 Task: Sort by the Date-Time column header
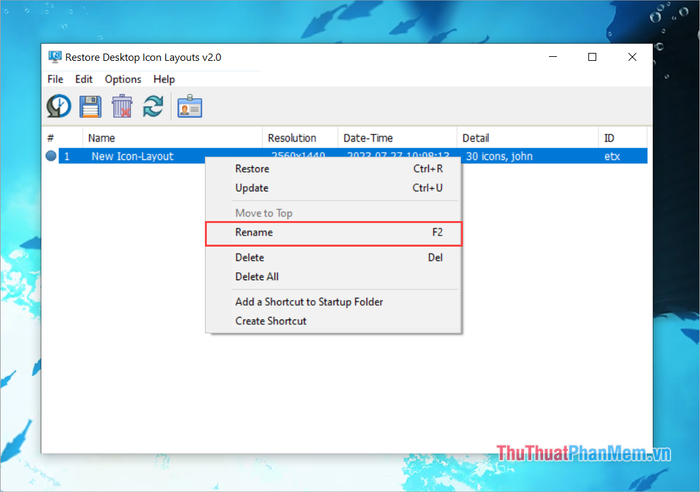point(397,138)
